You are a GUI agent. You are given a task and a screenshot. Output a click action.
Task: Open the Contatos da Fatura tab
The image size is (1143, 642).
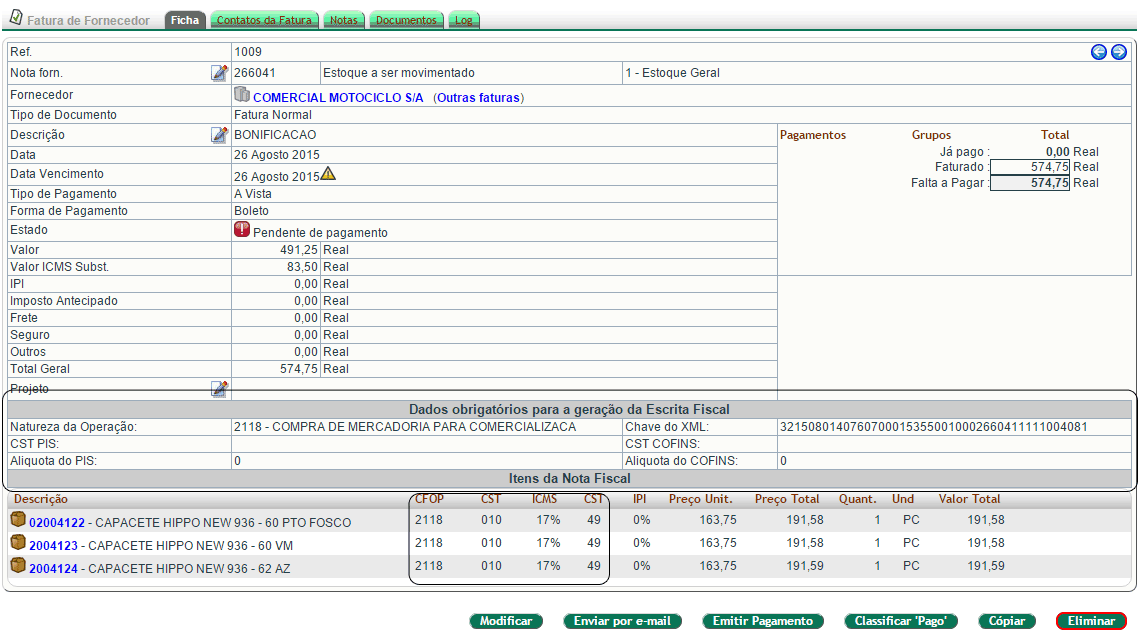[264, 20]
